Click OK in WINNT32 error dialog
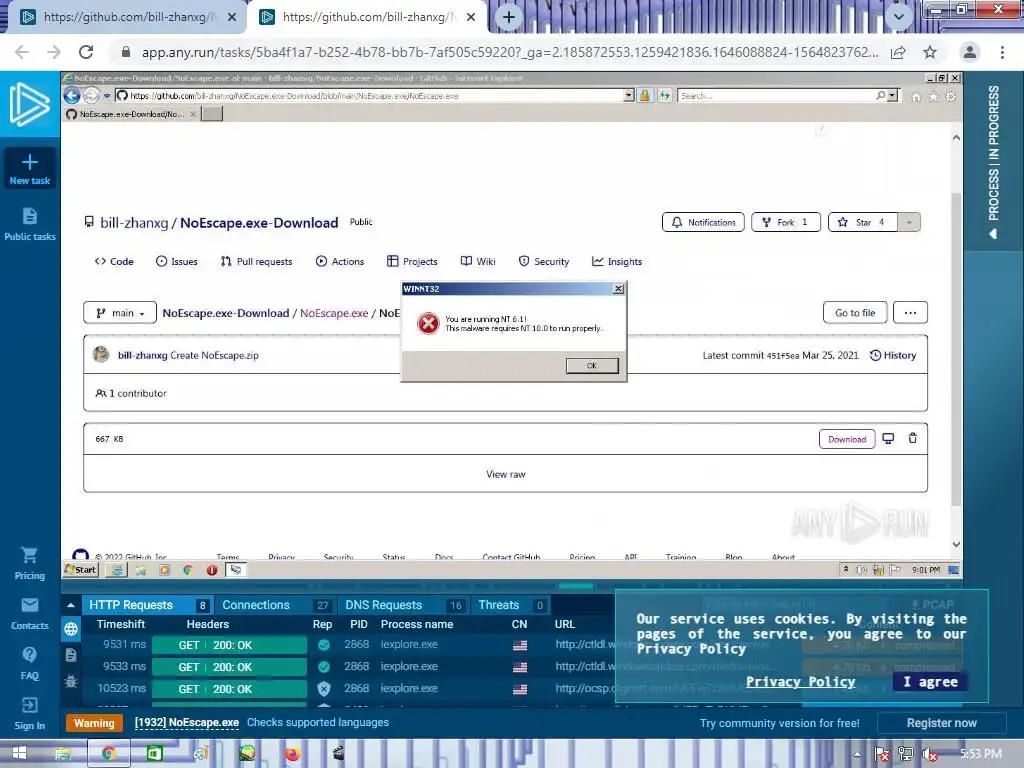 coord(592,366)
